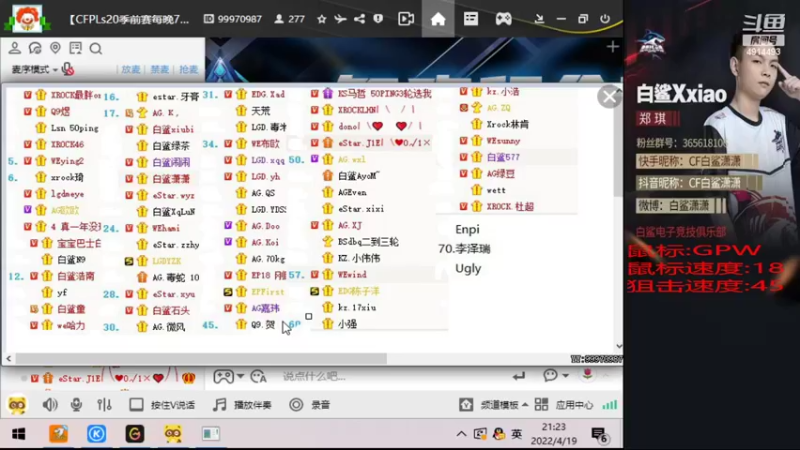
Task: Click the QQ penguin tray icon
Action: click(x=498, y=434)
